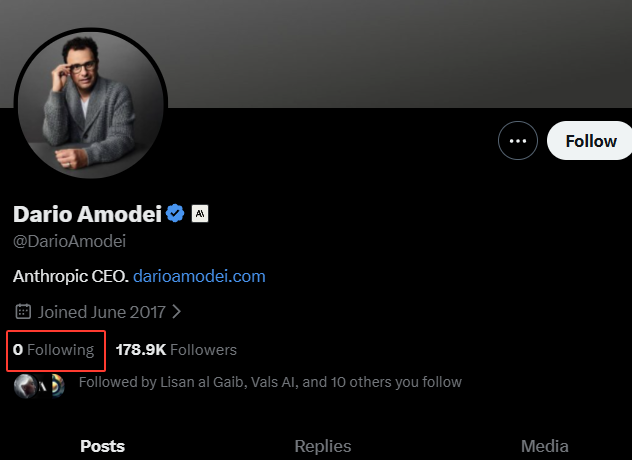
Task: Click the gray header banner image
Action: pos(400,50)
